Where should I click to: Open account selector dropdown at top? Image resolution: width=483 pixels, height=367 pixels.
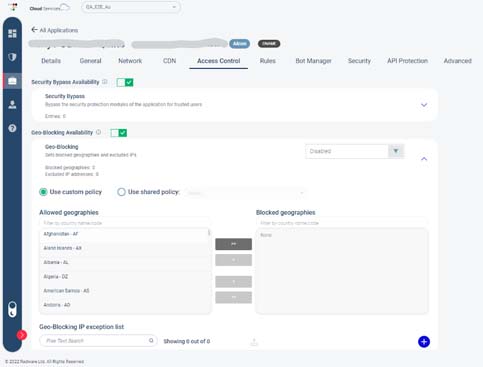tap(131, 7)
